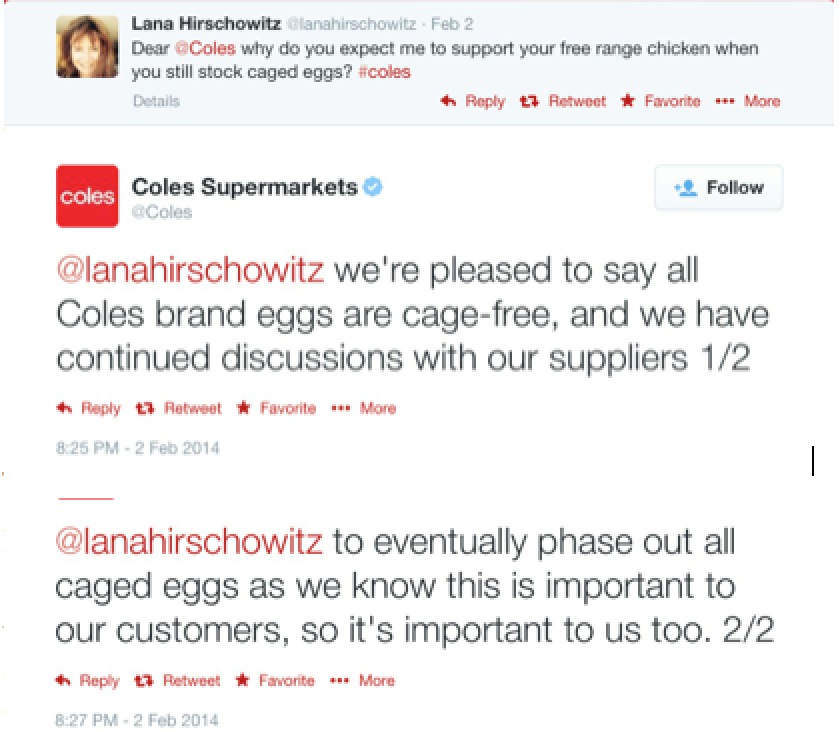
Task: Expand More menu under 1/2 tweet
Action: click(x=364, y=408)
